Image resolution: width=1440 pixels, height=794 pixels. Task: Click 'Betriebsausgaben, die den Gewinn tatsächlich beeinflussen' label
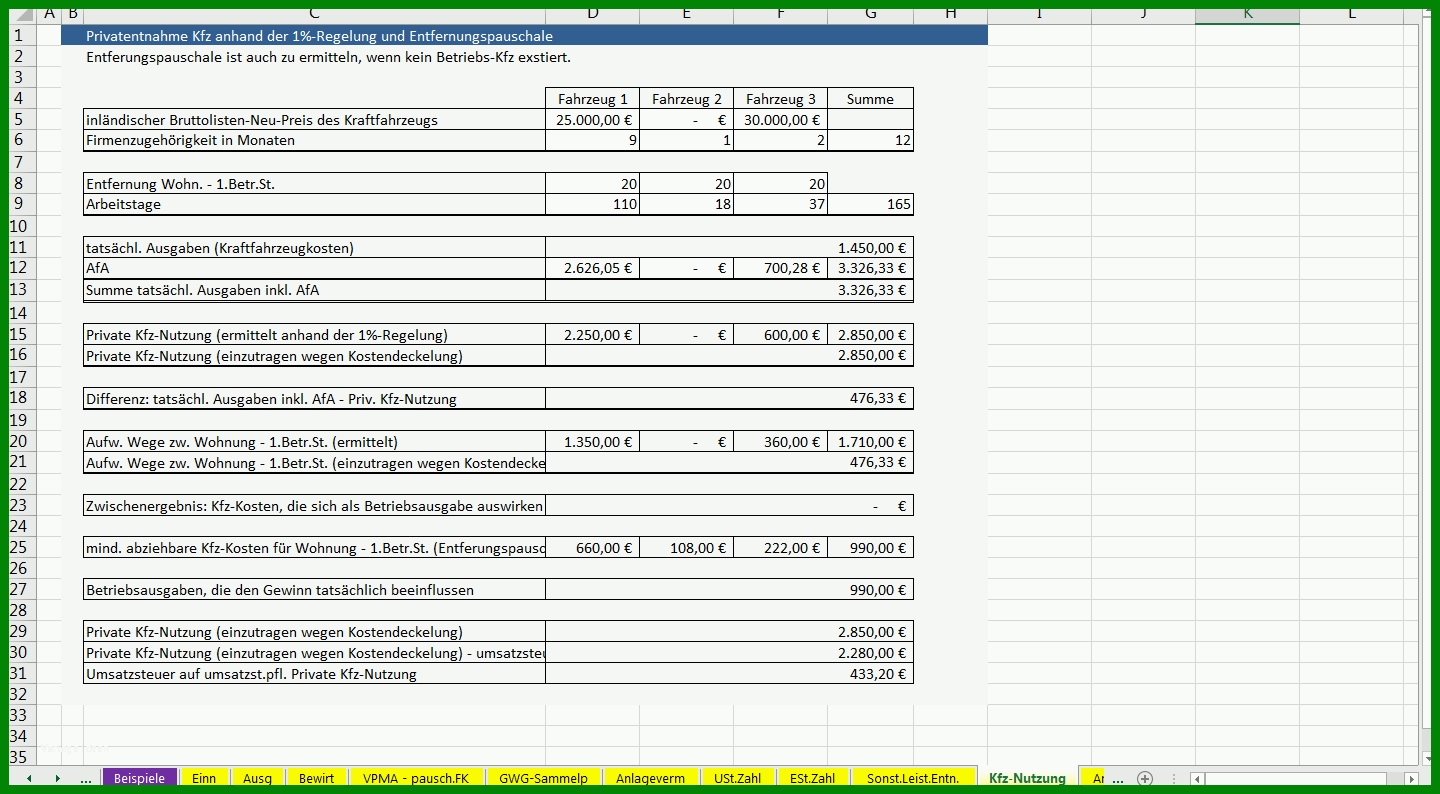[x=314, y=590]
